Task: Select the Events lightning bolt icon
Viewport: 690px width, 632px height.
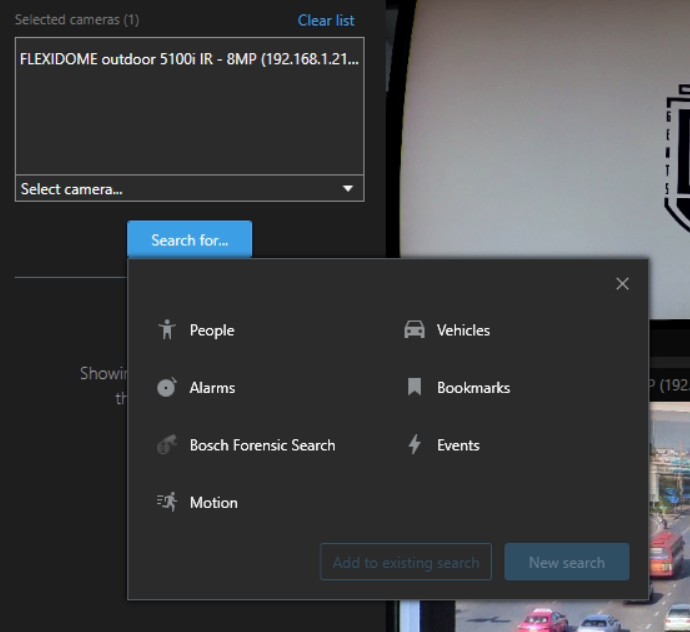Action: click(x=414, y=446)
